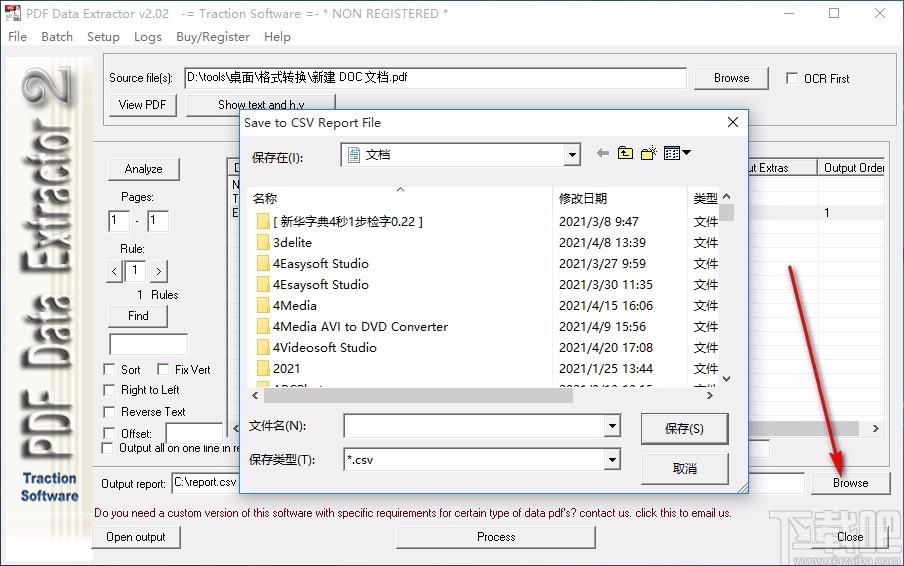The height and width of the screenshot is (566, 904).
Task: Open the Help menu
Action: click(277, 36)
